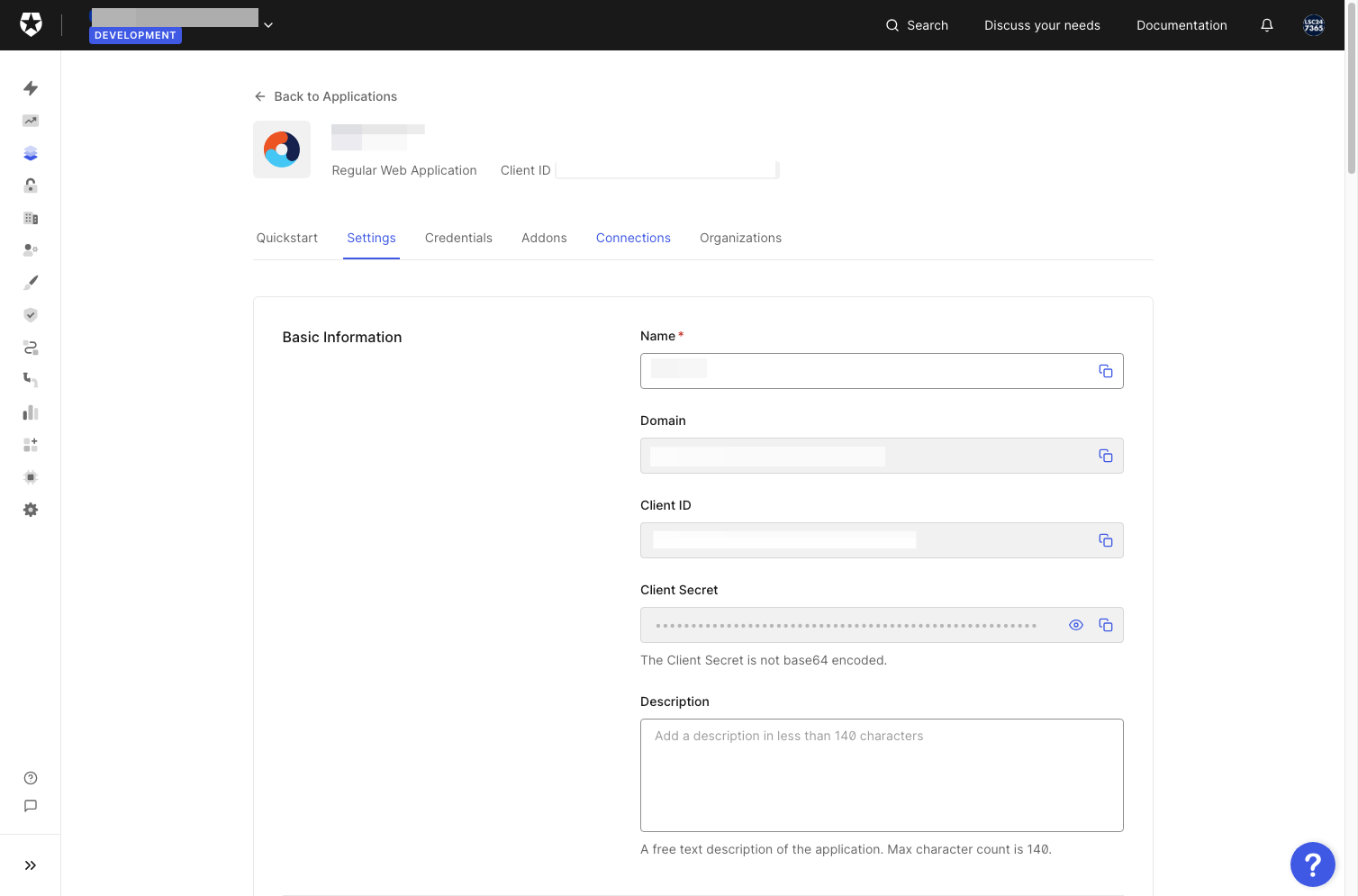Open Authentication padlock icon in sidebar
The height and width of the screenshot is (896, 1358).
31,186
